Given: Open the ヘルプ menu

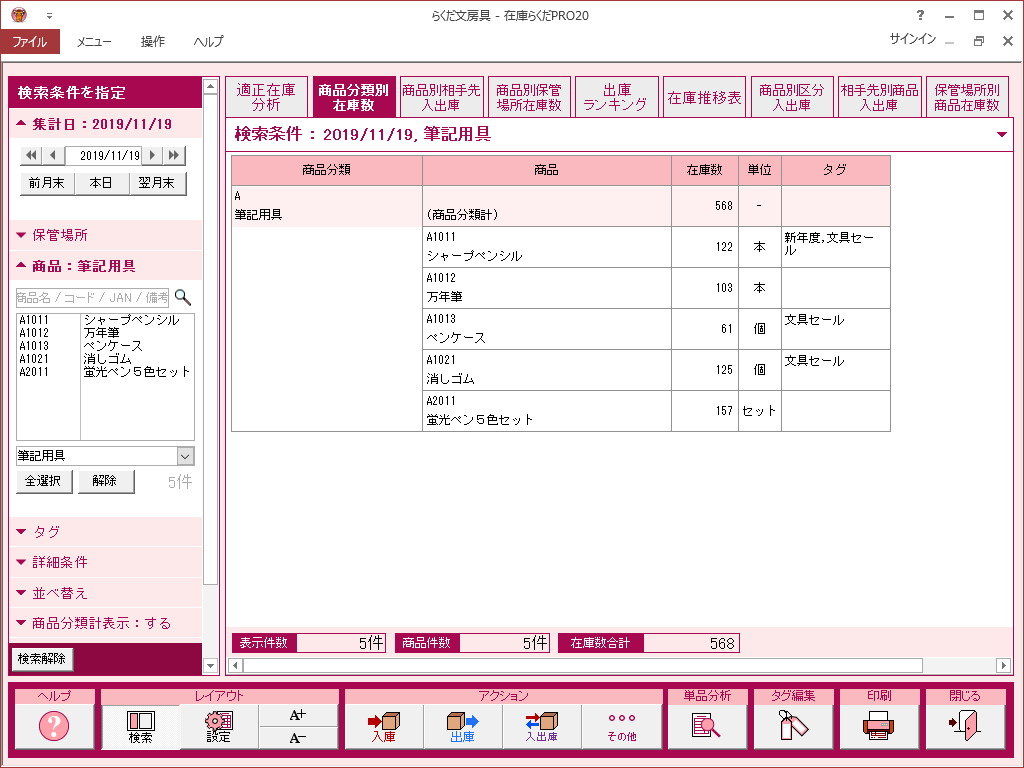Looking at the screenshot, I should (x=208, y=41).
